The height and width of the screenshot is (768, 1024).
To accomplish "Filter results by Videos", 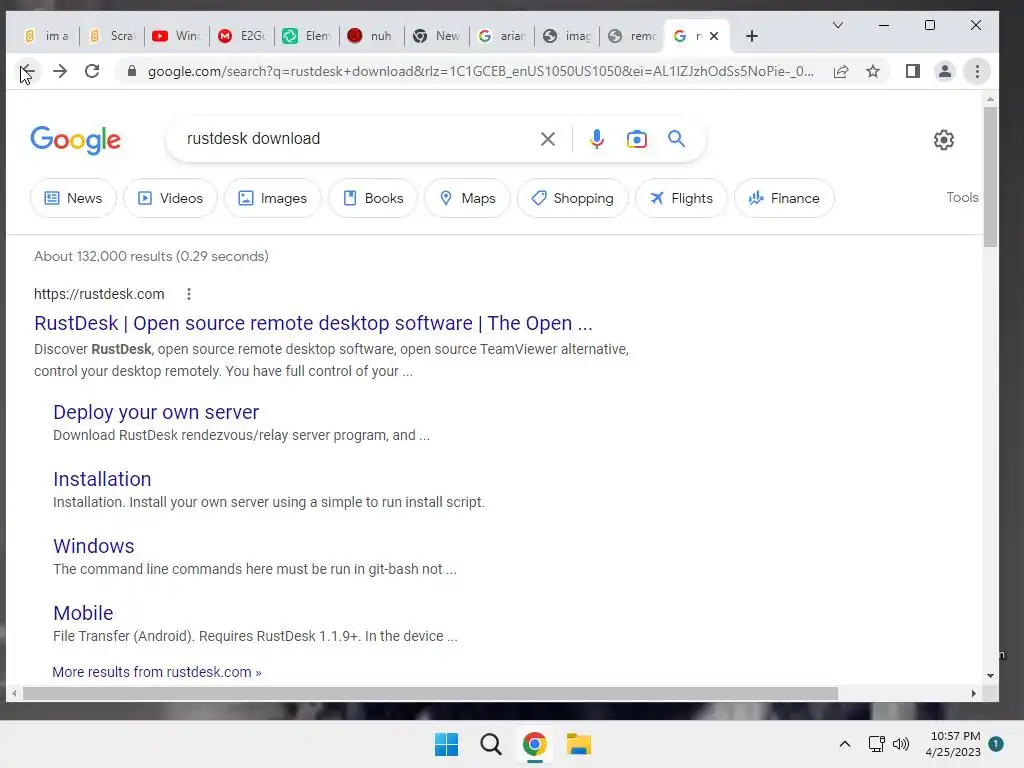I will (x=170, y=198).
